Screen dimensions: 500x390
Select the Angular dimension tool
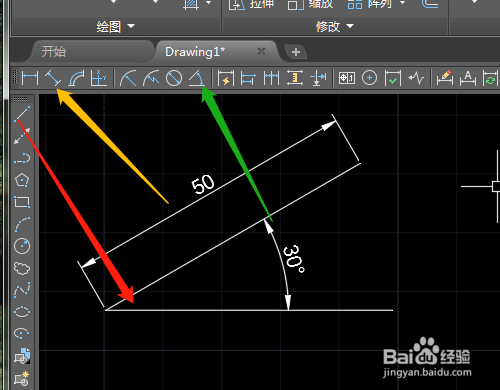(x=197, y=78)
